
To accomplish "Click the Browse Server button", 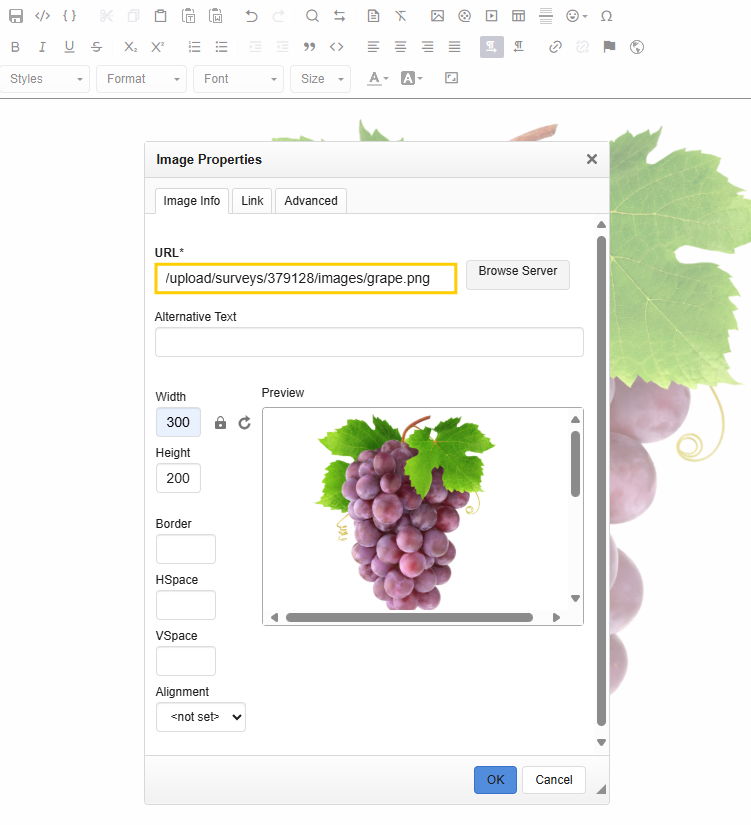I will (517, 273).
